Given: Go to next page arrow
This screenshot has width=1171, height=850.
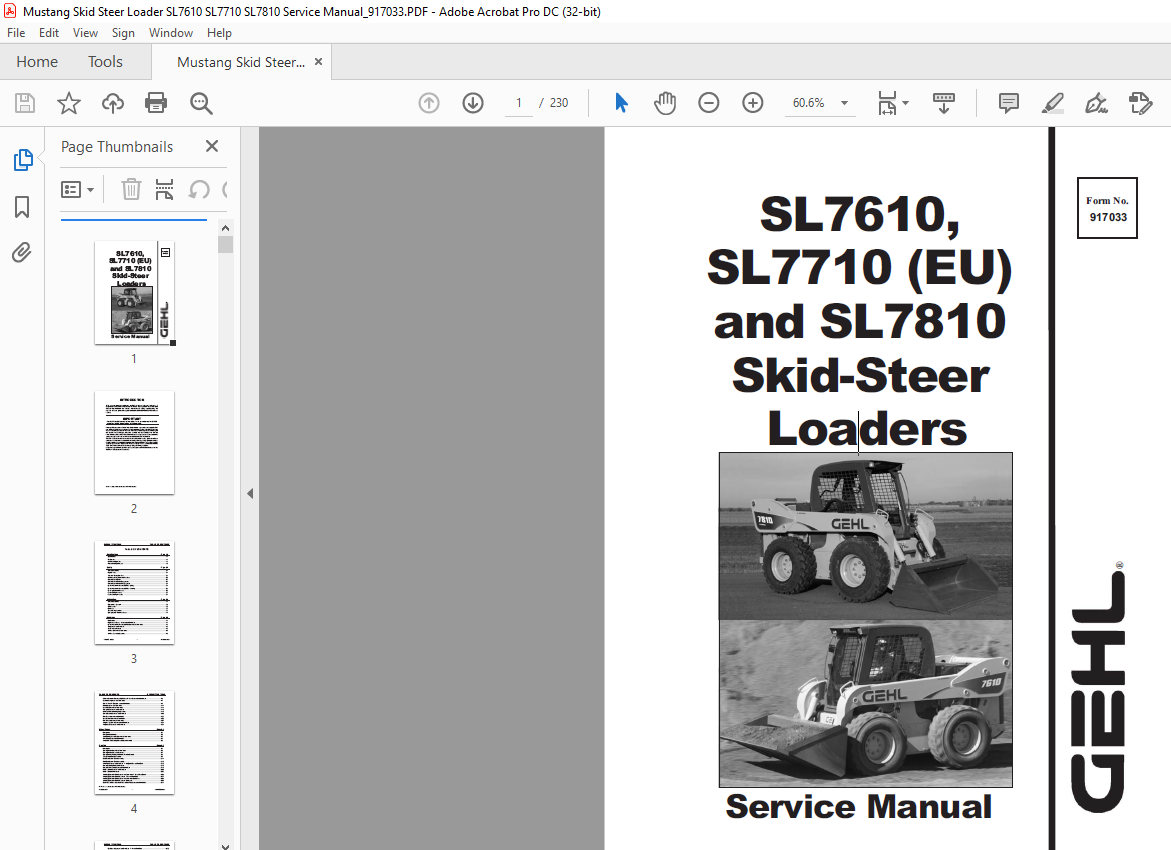Looking at the screenshot, I should pos(473,103).
